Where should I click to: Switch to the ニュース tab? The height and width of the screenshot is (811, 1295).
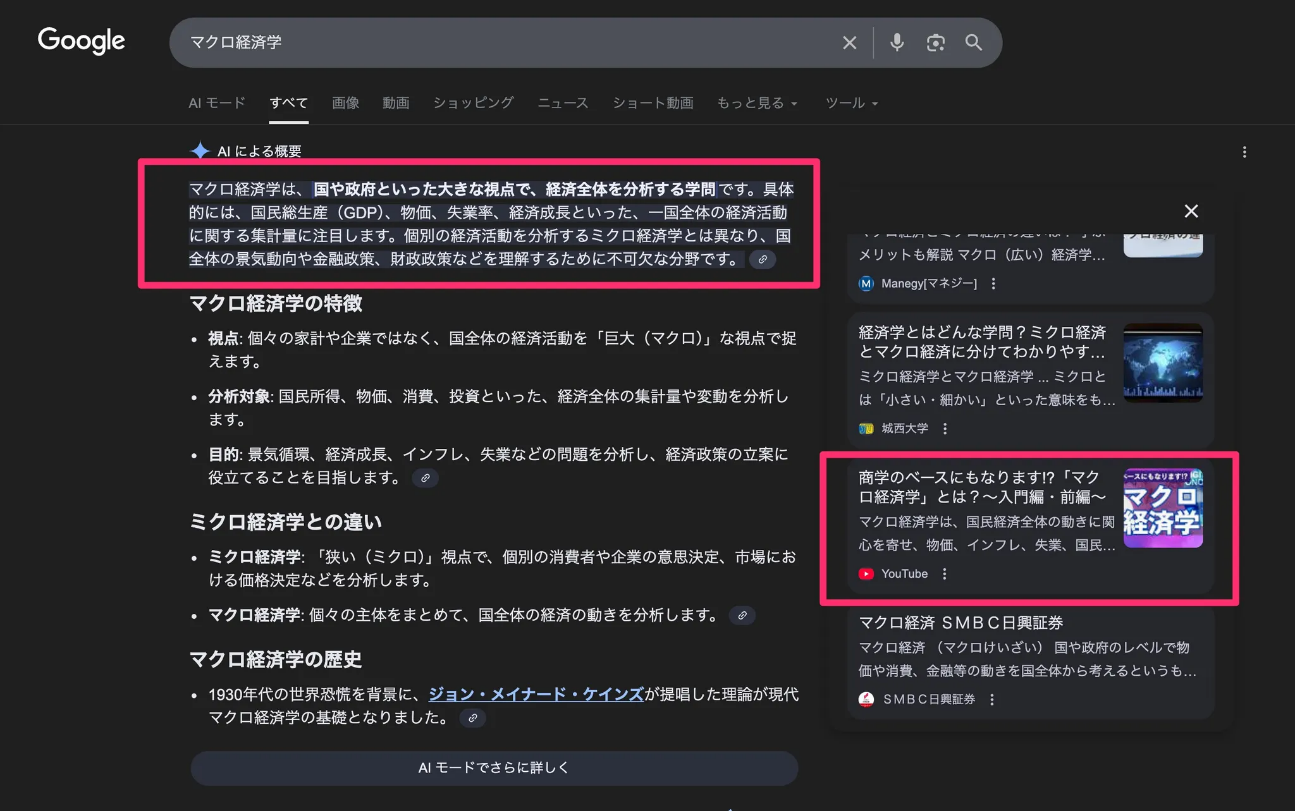click(x=562, y=103)
